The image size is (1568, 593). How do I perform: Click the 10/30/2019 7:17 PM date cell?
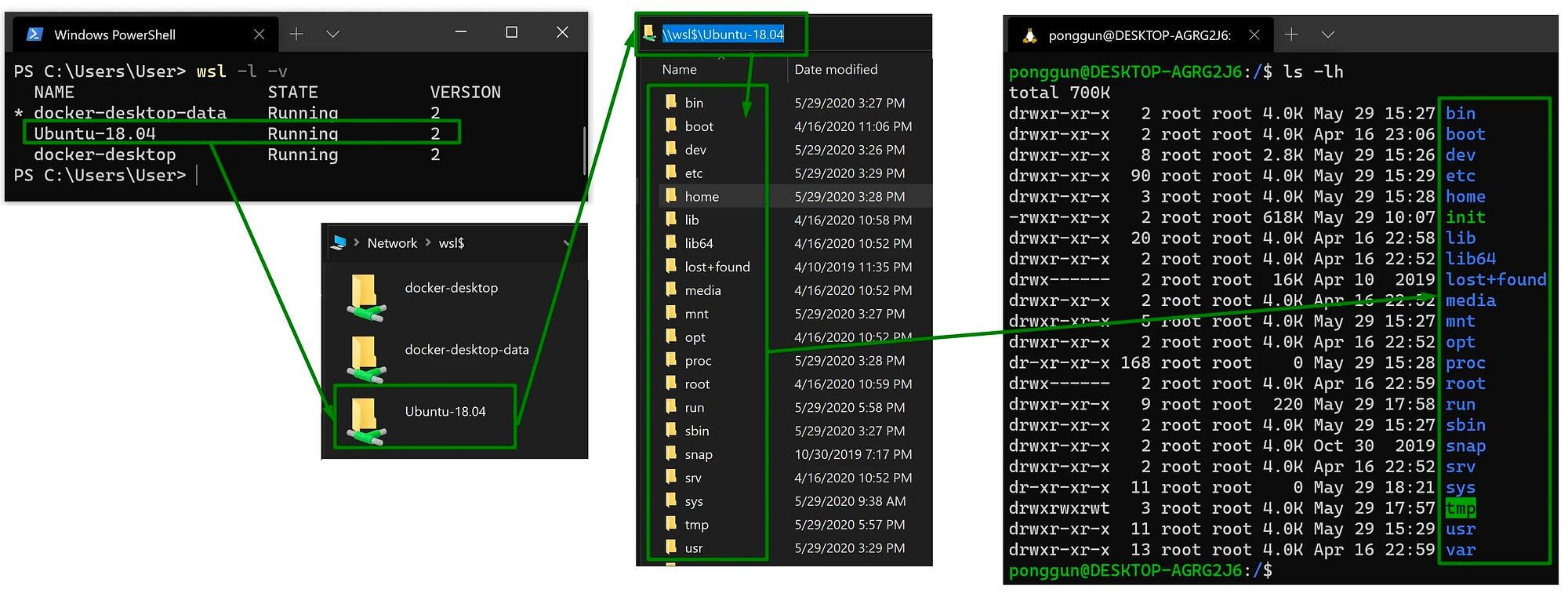pyautogui.click(x=853, y=454)
